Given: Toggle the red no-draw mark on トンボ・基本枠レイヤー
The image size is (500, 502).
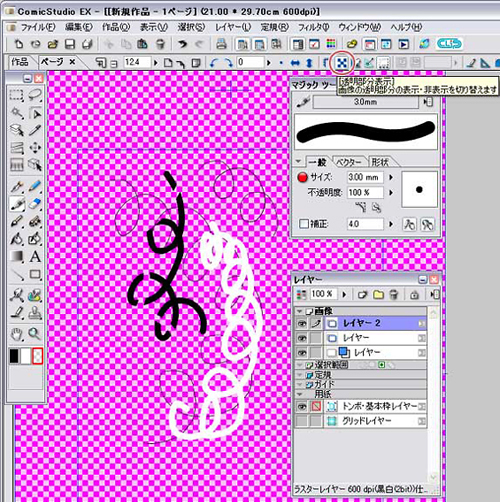Looking at the screenshot, I should coord(316,406).
